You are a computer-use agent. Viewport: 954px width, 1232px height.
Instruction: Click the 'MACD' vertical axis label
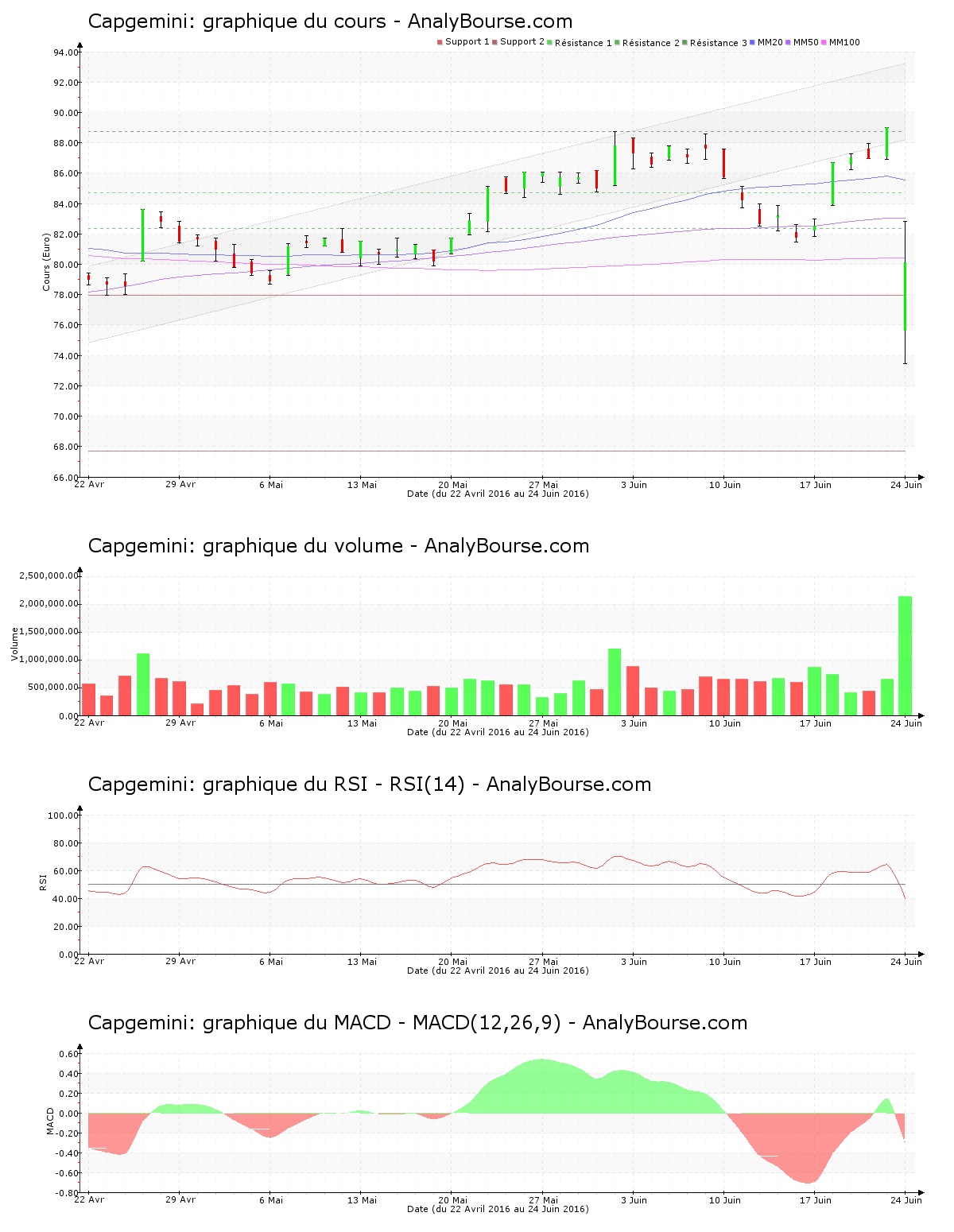click(51, 1121)
